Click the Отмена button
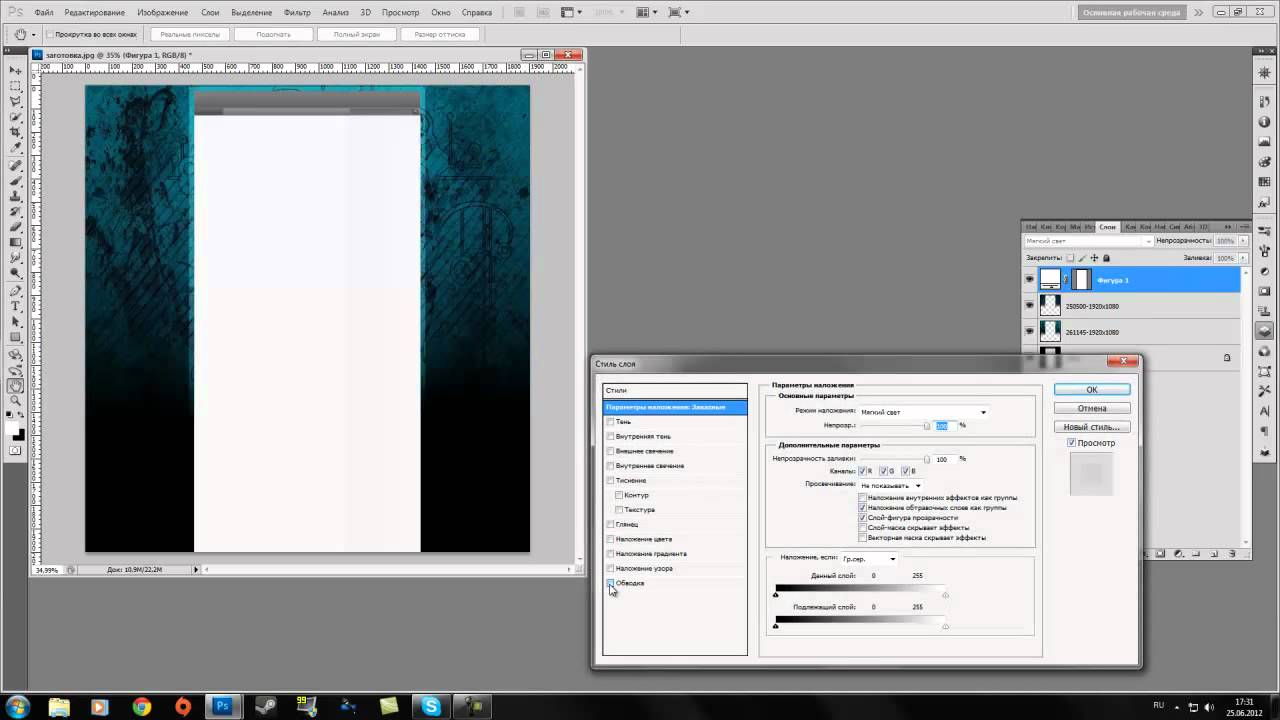This screenshot has height=720, width=1280. (x=1092, y=408)
